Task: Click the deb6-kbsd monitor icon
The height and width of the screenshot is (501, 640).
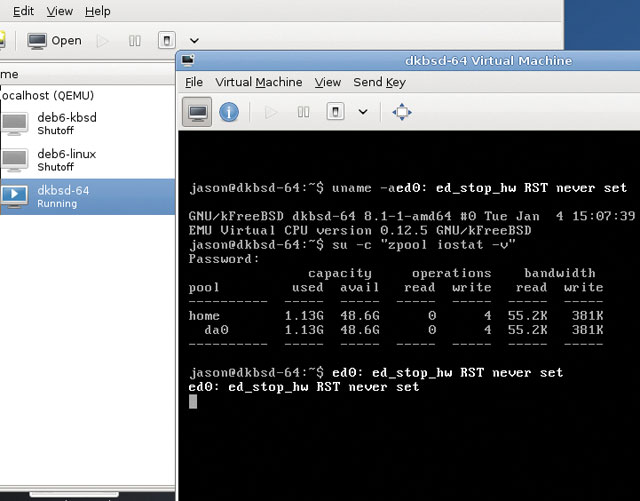Action: pyautogui.click(x=16, y=124)
